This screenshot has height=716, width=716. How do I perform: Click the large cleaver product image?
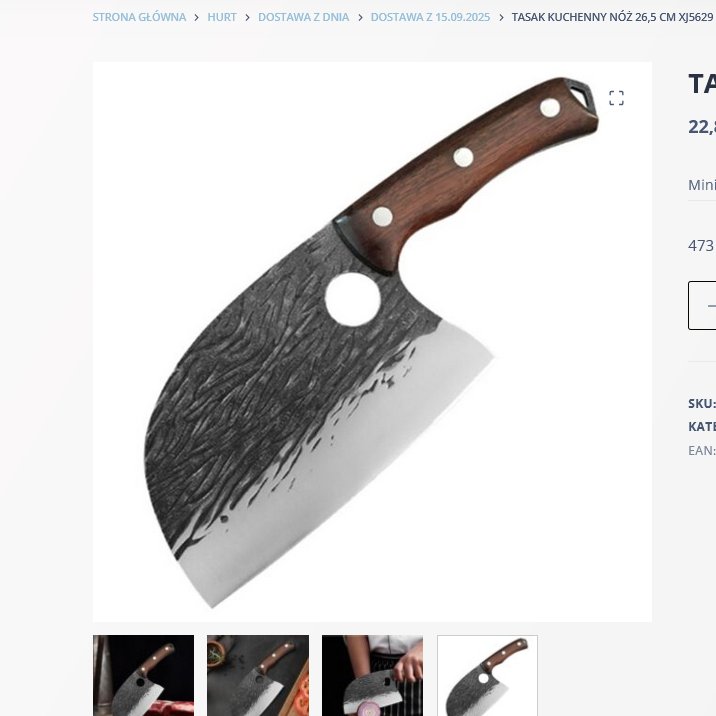click(372, 342)
